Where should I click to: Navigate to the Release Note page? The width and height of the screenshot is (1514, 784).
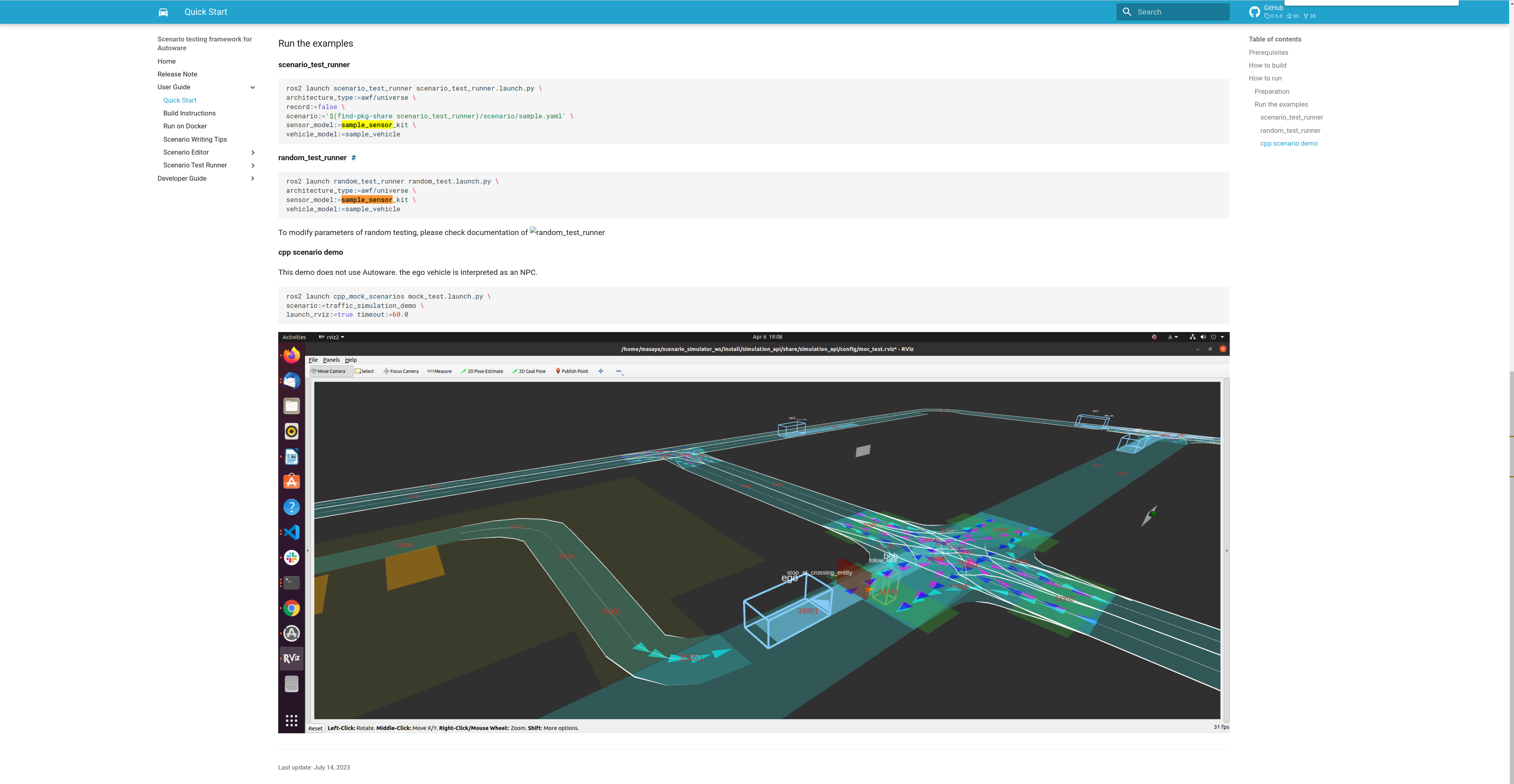177,74
